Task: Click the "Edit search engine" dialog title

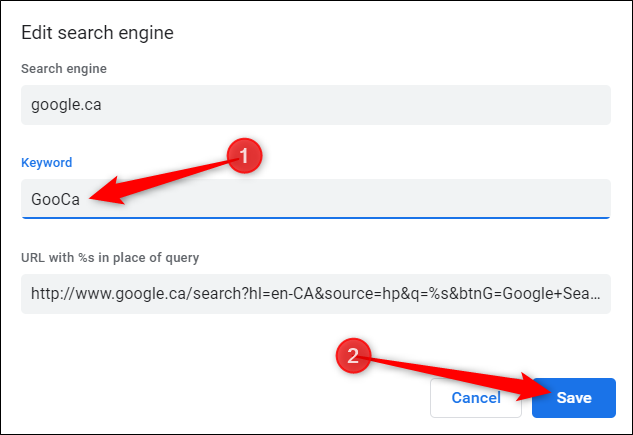Action: coord(98,33)
